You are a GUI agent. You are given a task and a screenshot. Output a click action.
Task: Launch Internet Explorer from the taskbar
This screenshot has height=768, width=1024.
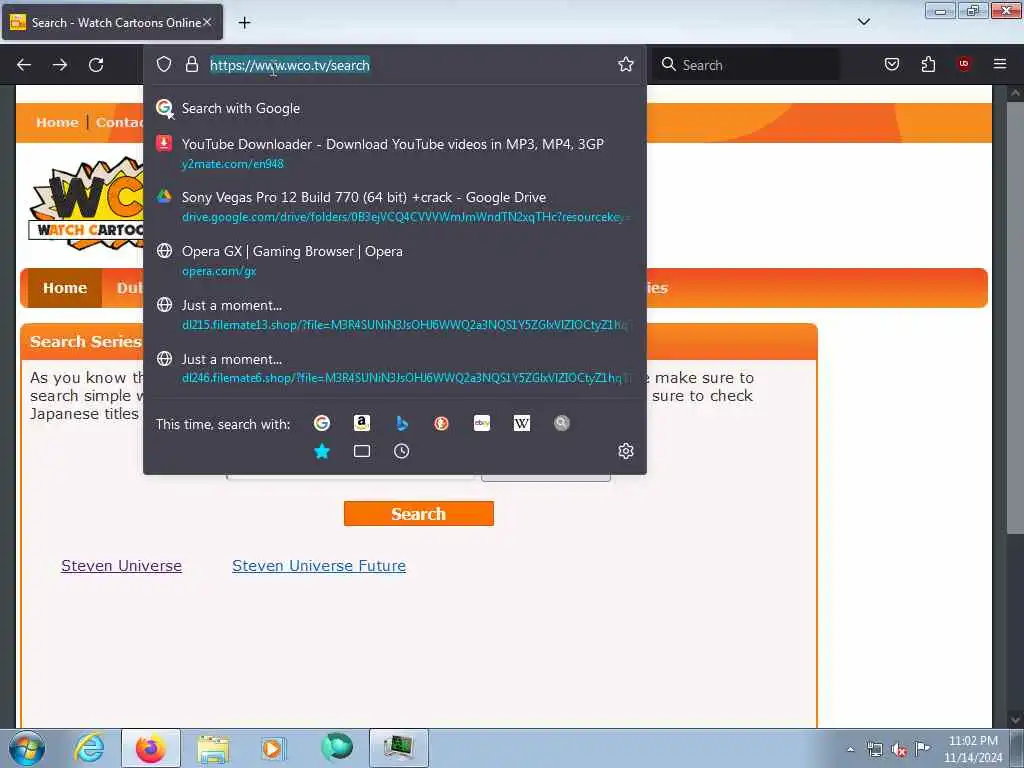(89, 748)
